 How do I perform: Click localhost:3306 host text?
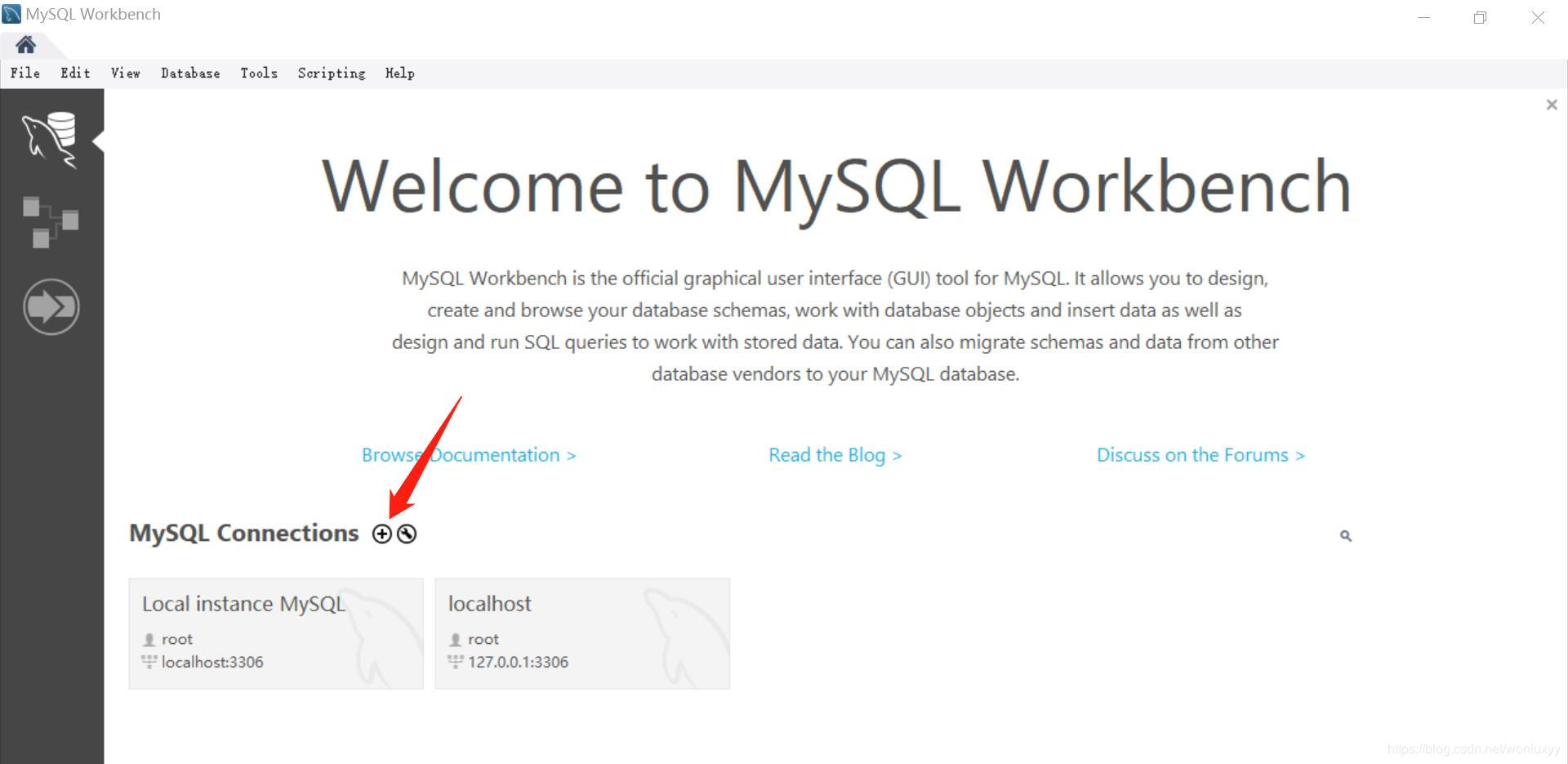coord(212,662)
